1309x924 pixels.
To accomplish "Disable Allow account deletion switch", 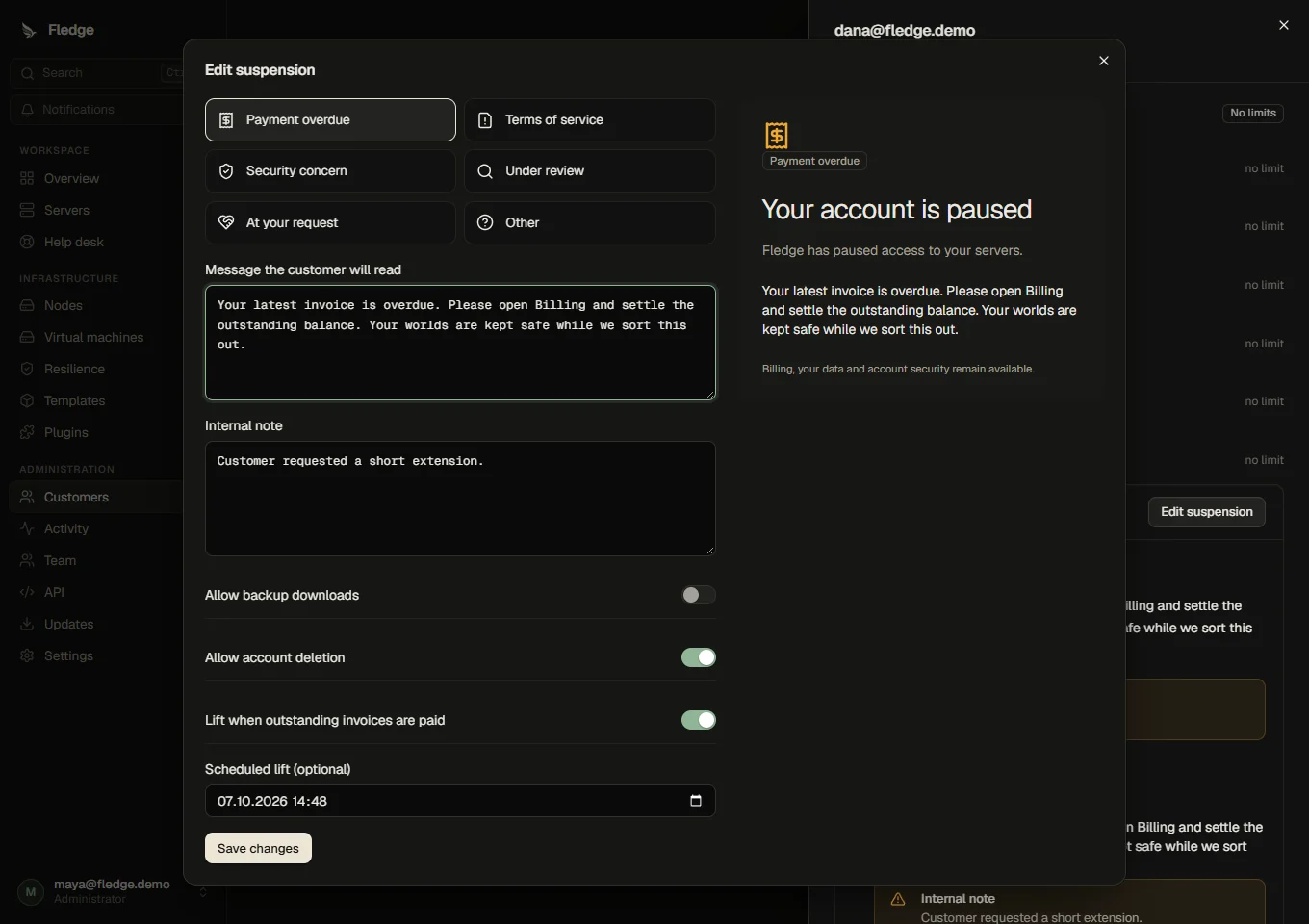I will click(x=699, y=657).
